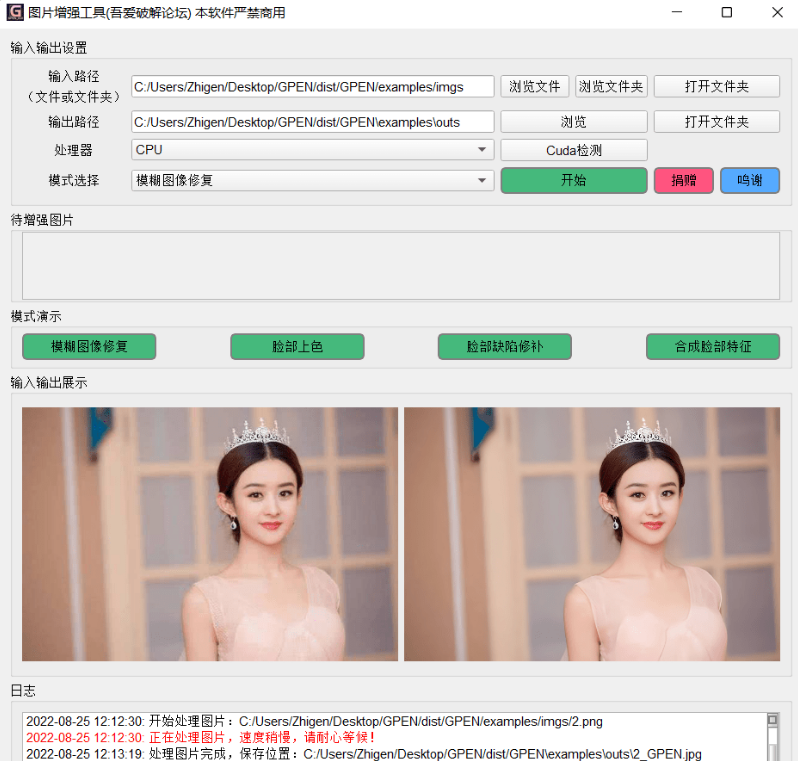Show the 合成脸部特征 mode demo
798x761 pixels.
[713, 347]
